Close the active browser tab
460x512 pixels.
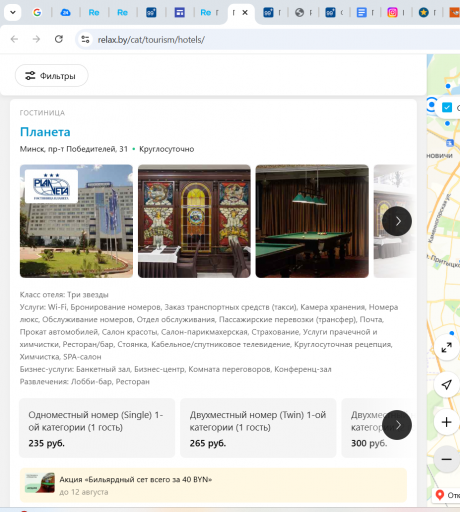(x=245, y=13)
